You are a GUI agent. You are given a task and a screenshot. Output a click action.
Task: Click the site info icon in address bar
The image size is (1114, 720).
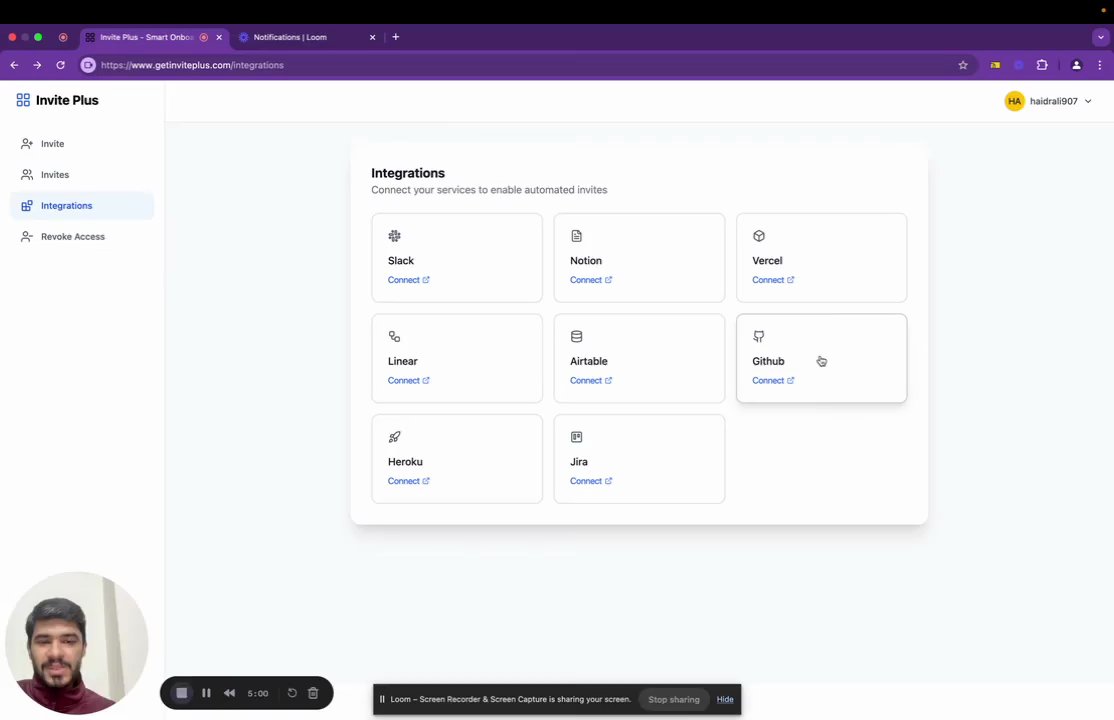(x=88, y=65)
